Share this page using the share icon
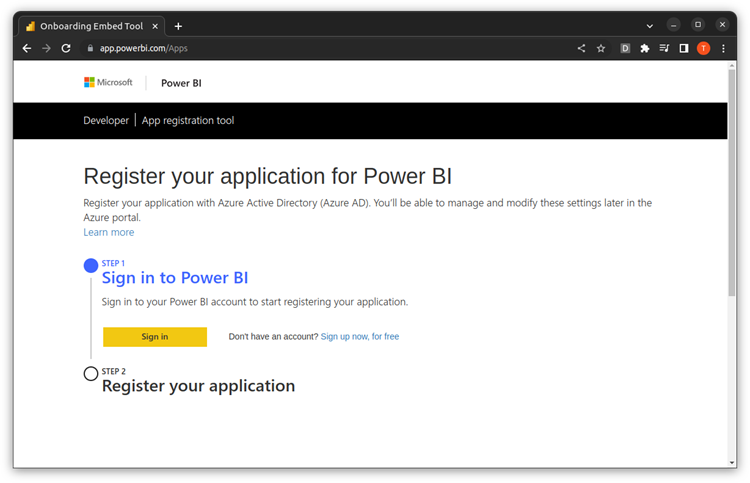The width and height of the screenshot is (750, 483). click(x=582, y=48)
